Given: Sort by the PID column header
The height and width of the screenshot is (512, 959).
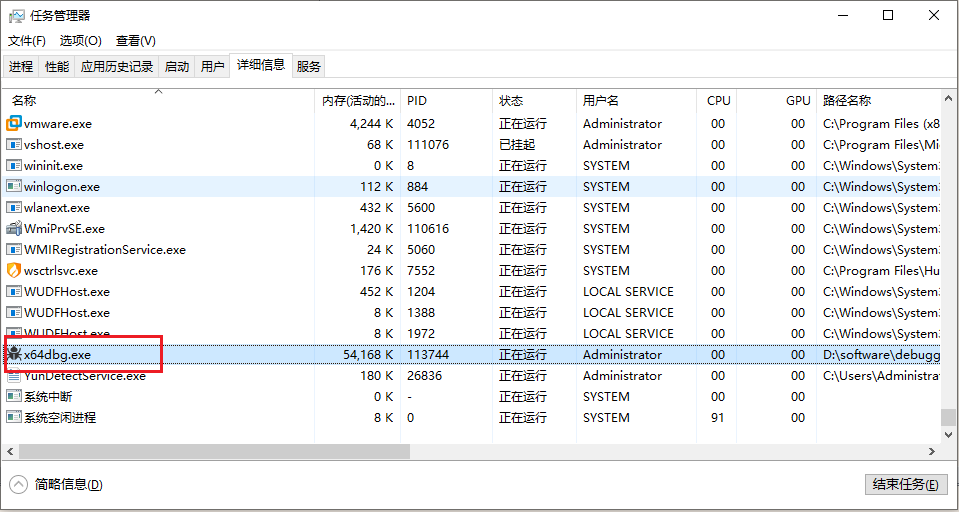Looking at the screenshot, I should coord(417,101).
